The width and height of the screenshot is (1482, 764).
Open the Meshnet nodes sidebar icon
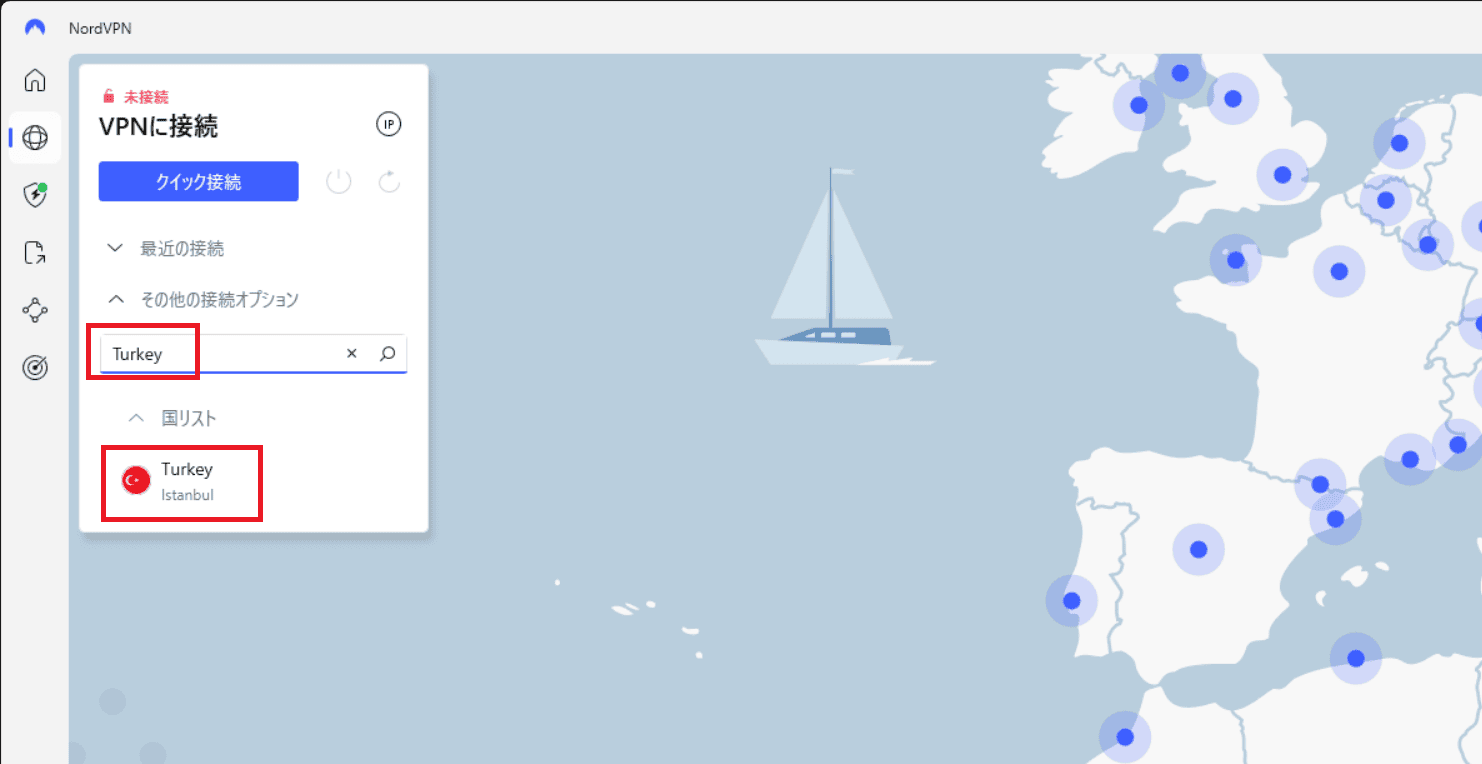(35, 311)
